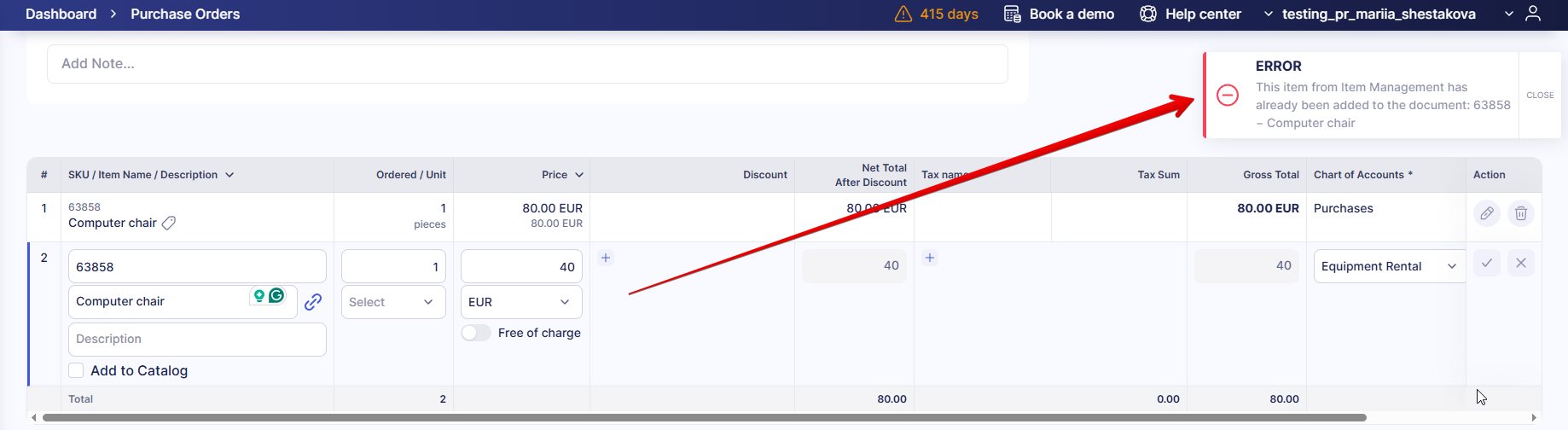Click the edit pencil icon for row 1

pyautogui.click(x=1486, y=213)
